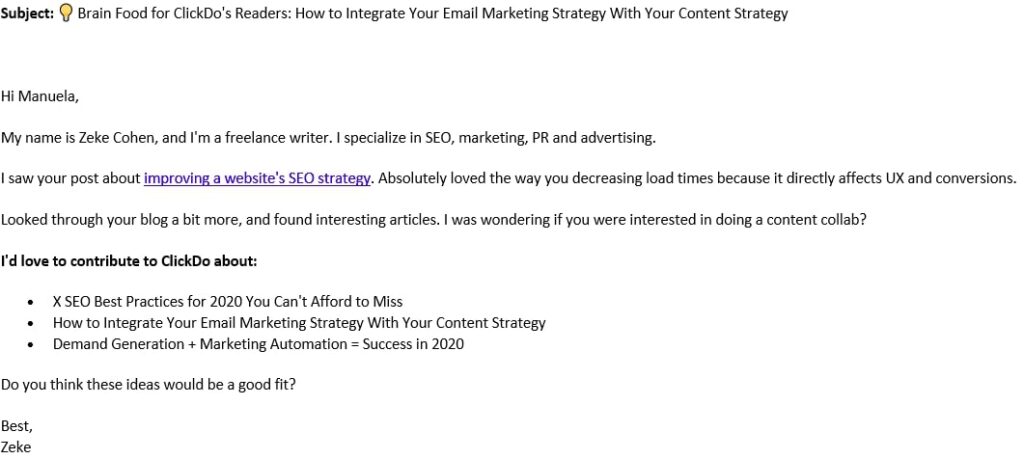Click the "Best," sign-off line
This screenshot has width=1024, height=459.
17,427
